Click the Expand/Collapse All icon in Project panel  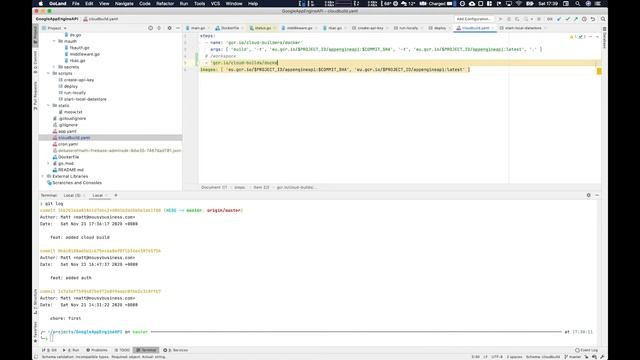click(x=159, y=28)
